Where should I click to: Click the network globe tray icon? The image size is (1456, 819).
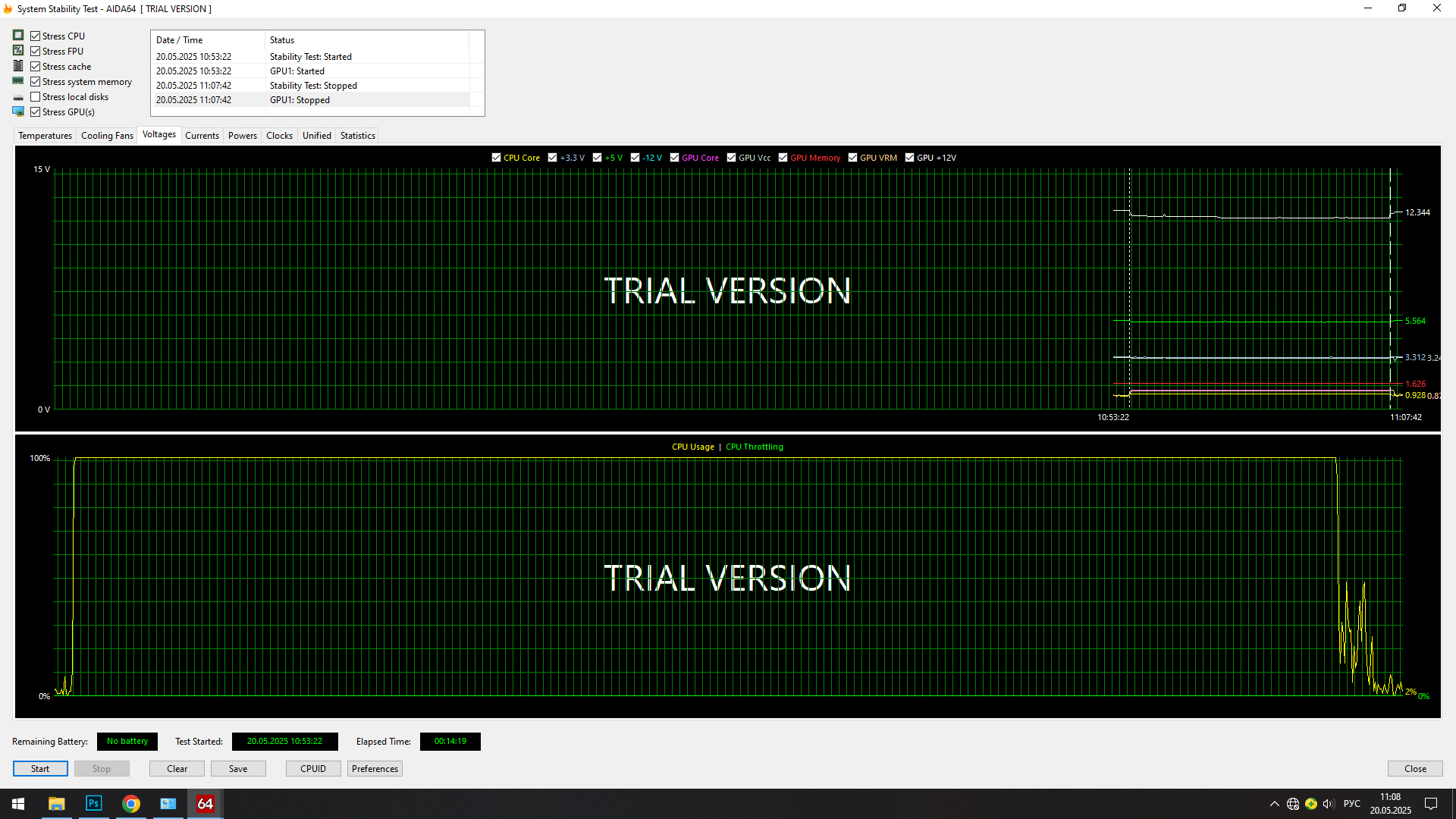pyautogui.click(x=1293, y=804)
